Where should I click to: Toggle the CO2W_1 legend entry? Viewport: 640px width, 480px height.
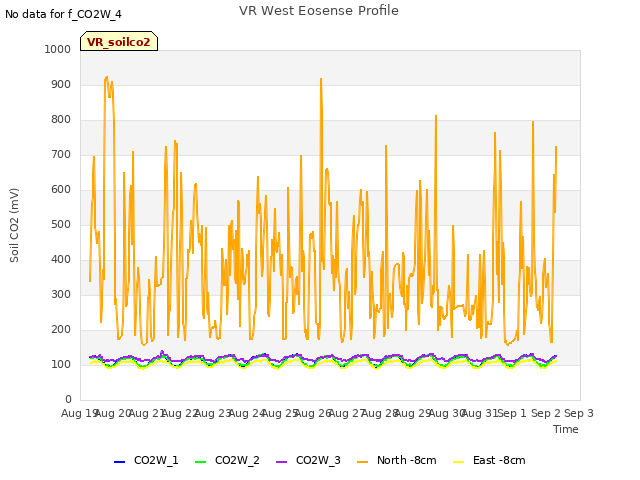point(146,460)
